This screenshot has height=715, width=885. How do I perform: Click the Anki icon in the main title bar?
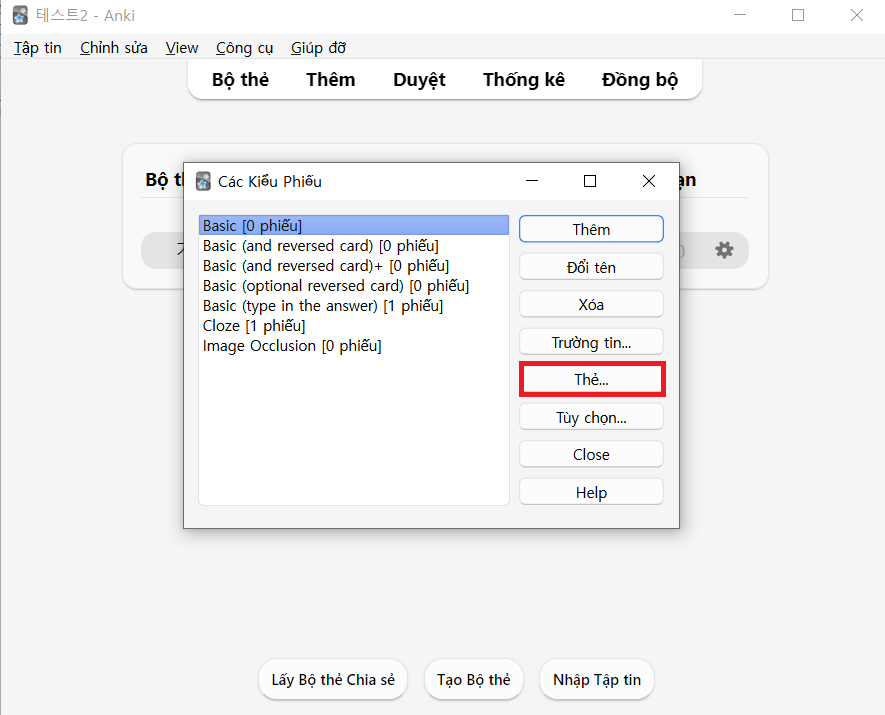point(20,15)
